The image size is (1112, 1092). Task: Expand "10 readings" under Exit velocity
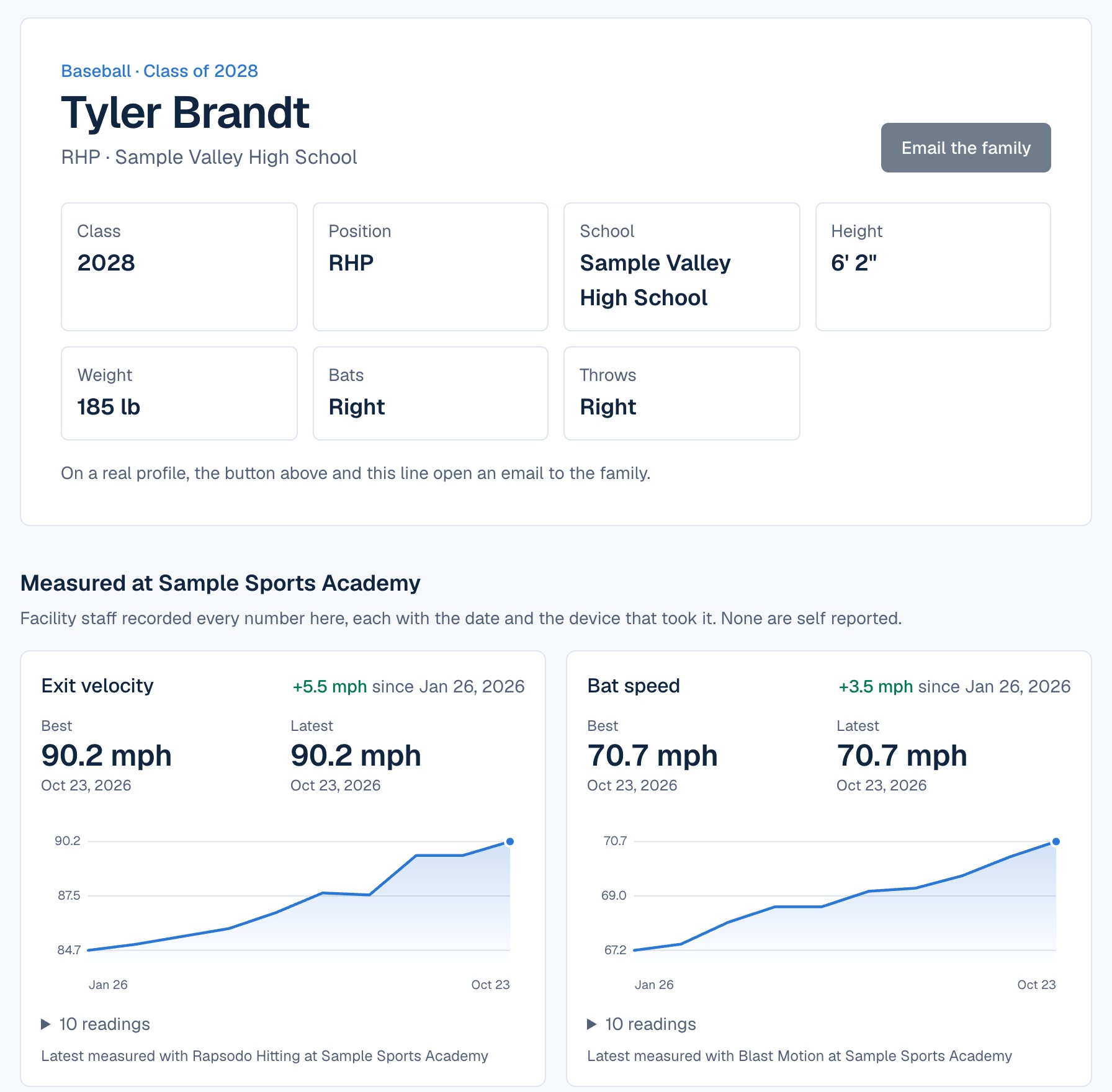click(x=96, y=1024)
